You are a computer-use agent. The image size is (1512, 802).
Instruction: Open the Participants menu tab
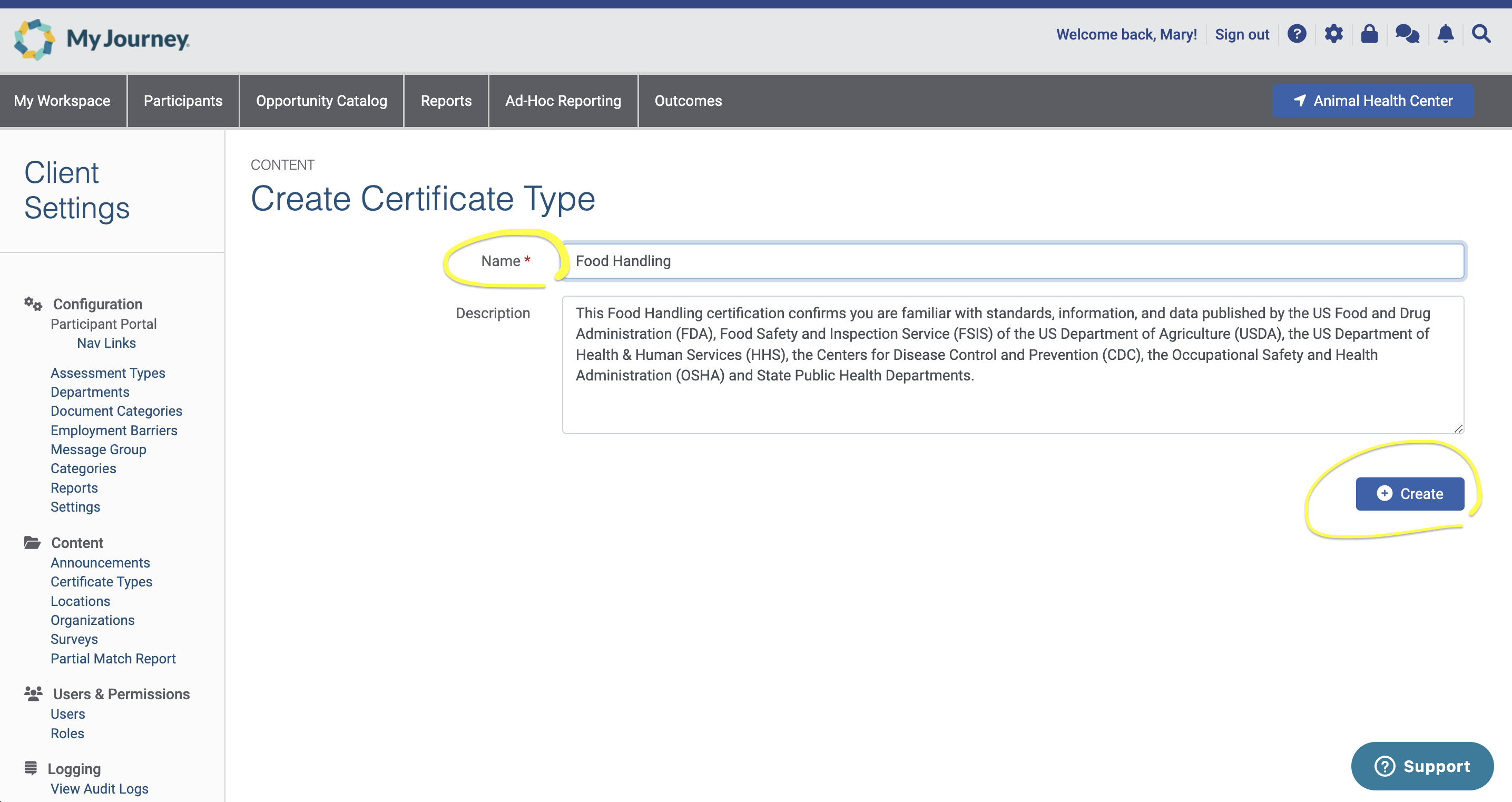(x=183, y=101)
